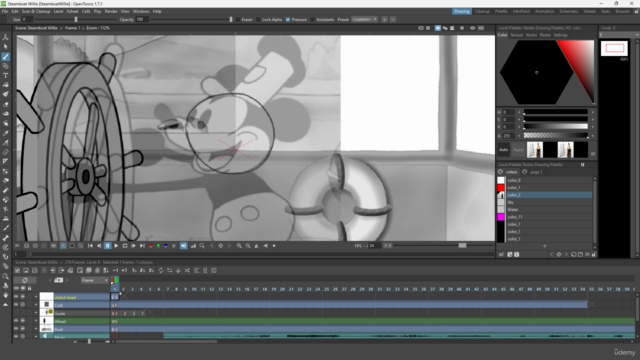This screenshot has width=640, height=360.
Task: Click the decrease step −1 xsheet icon
Action: pos(116,271)
